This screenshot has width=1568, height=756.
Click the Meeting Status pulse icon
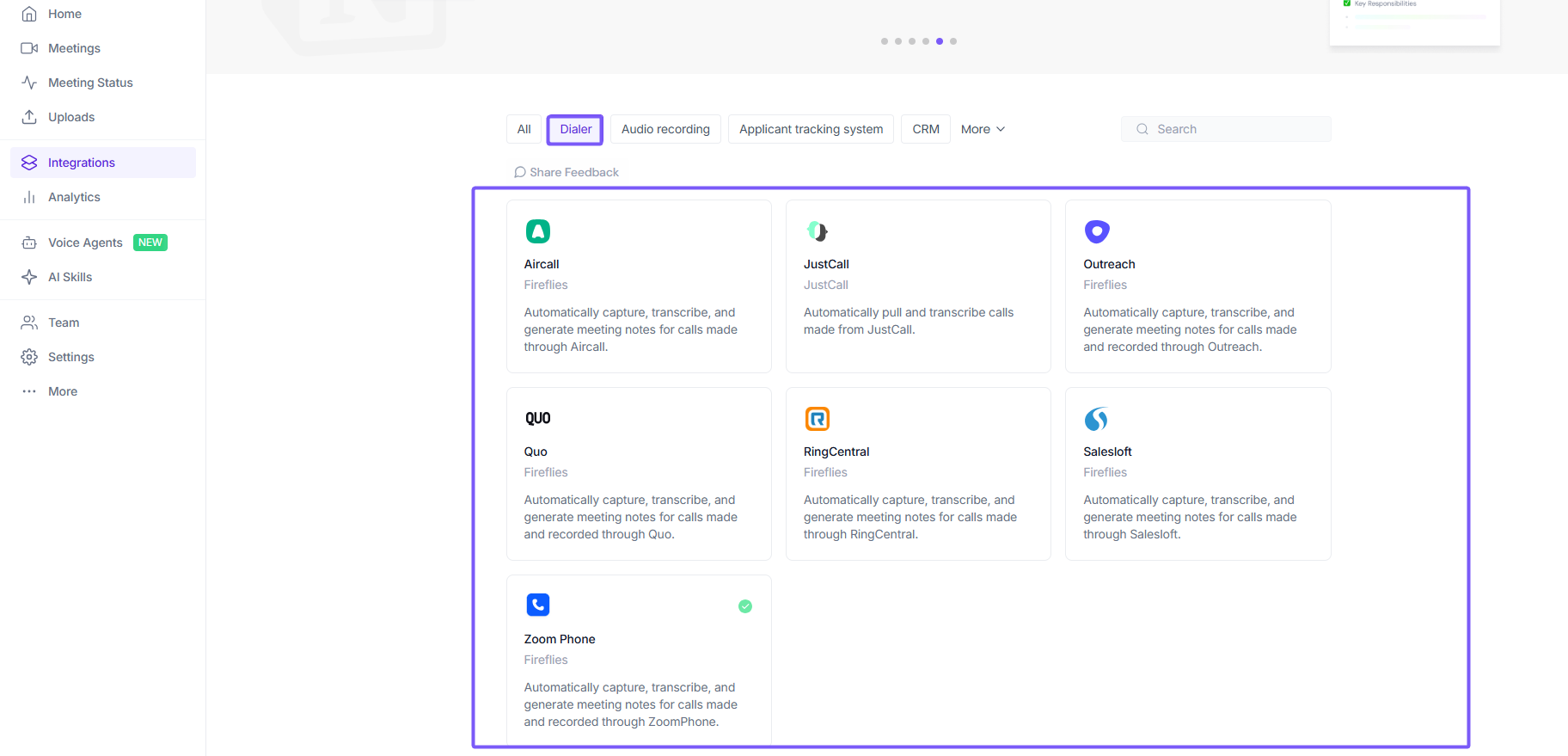(x=29, y=83)
